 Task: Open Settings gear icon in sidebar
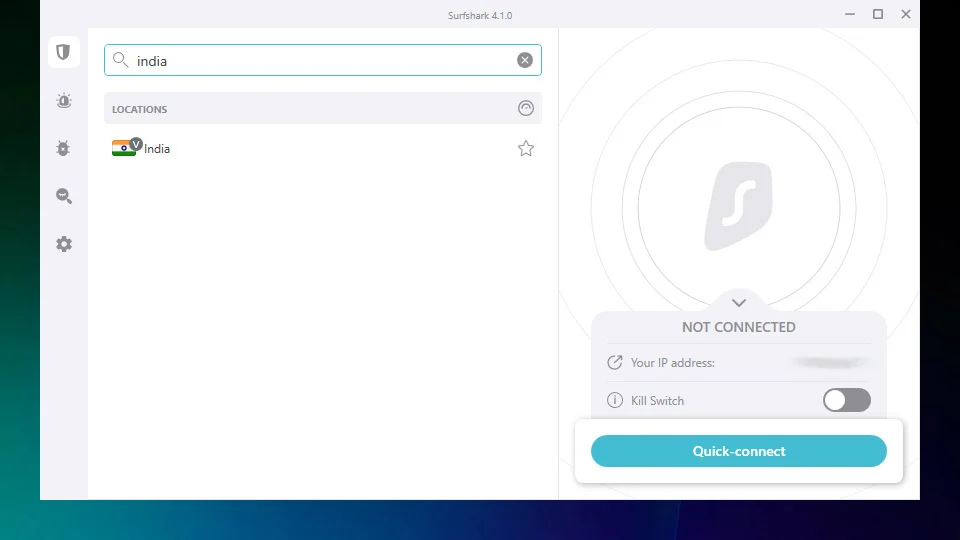click(64, 244)
